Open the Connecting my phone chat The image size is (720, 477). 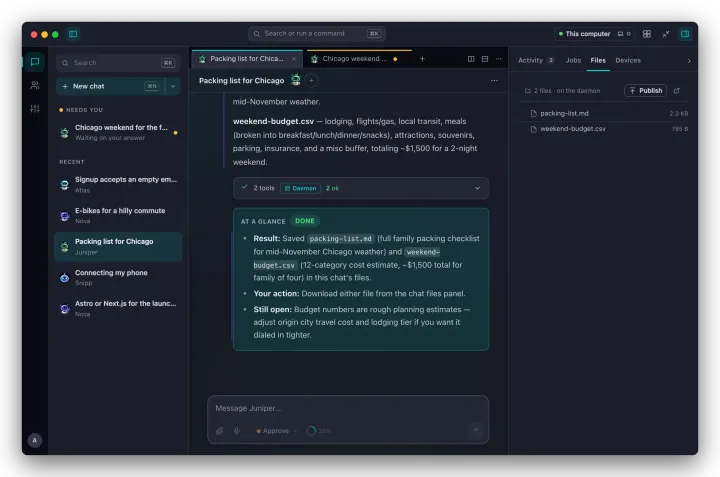(118, 277)
